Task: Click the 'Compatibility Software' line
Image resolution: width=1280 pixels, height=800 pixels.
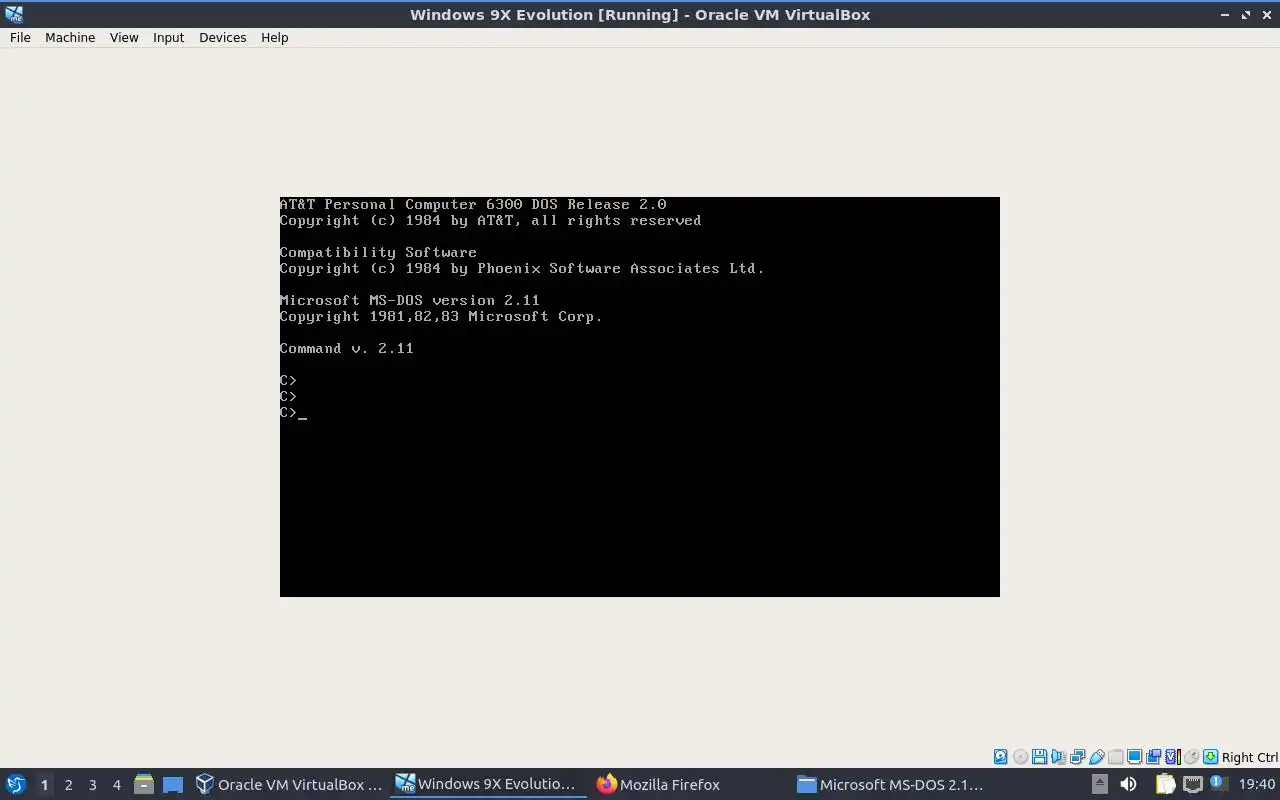Action: pos(378,252)
